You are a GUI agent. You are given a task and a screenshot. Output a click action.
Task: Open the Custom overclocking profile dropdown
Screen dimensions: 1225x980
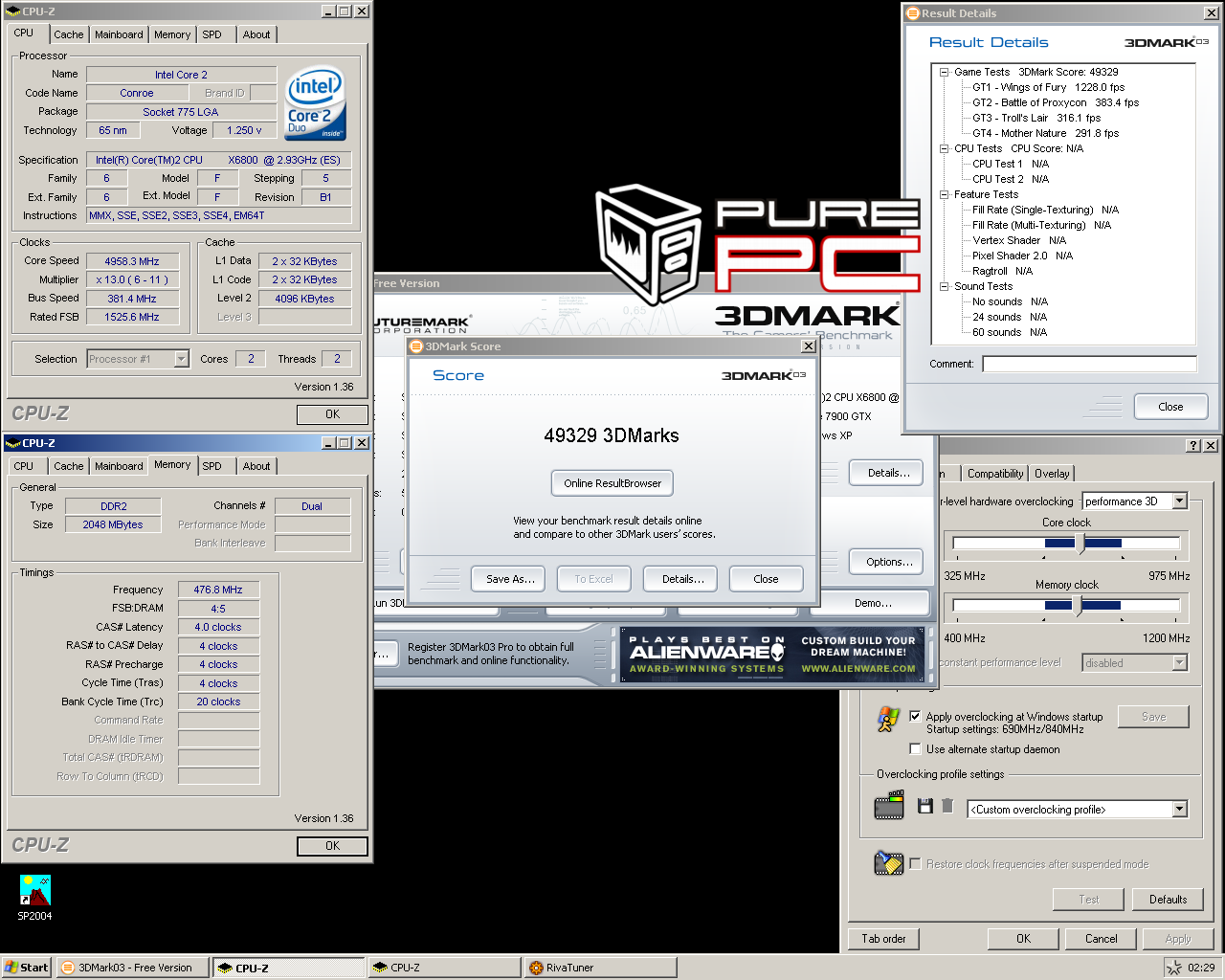coord(1179,809)
